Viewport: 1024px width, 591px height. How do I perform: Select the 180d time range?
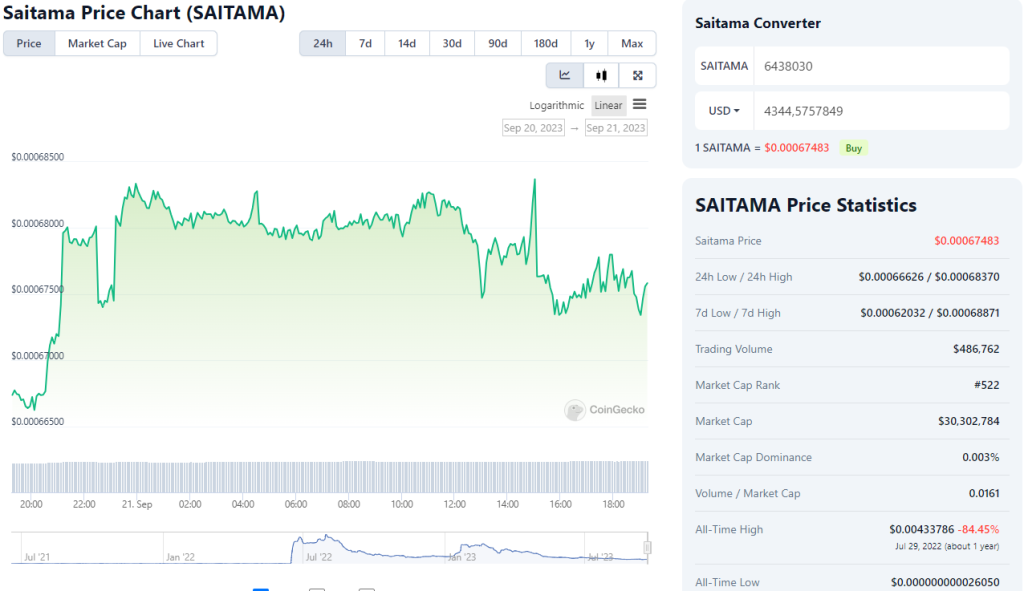545,43
